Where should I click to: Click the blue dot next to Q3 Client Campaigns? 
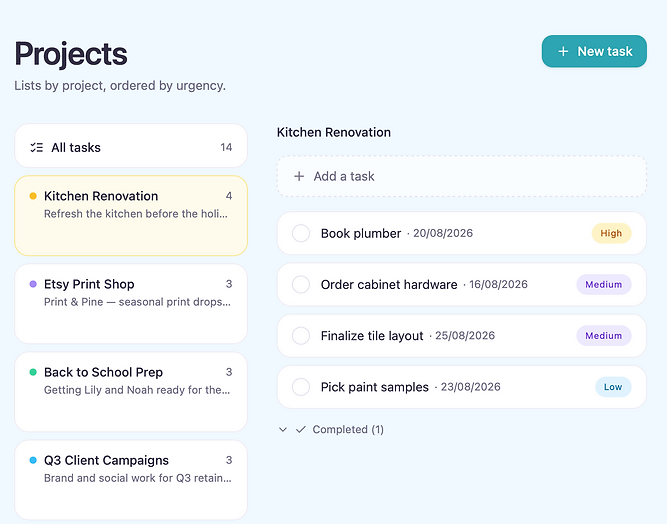tap(33, 460)
